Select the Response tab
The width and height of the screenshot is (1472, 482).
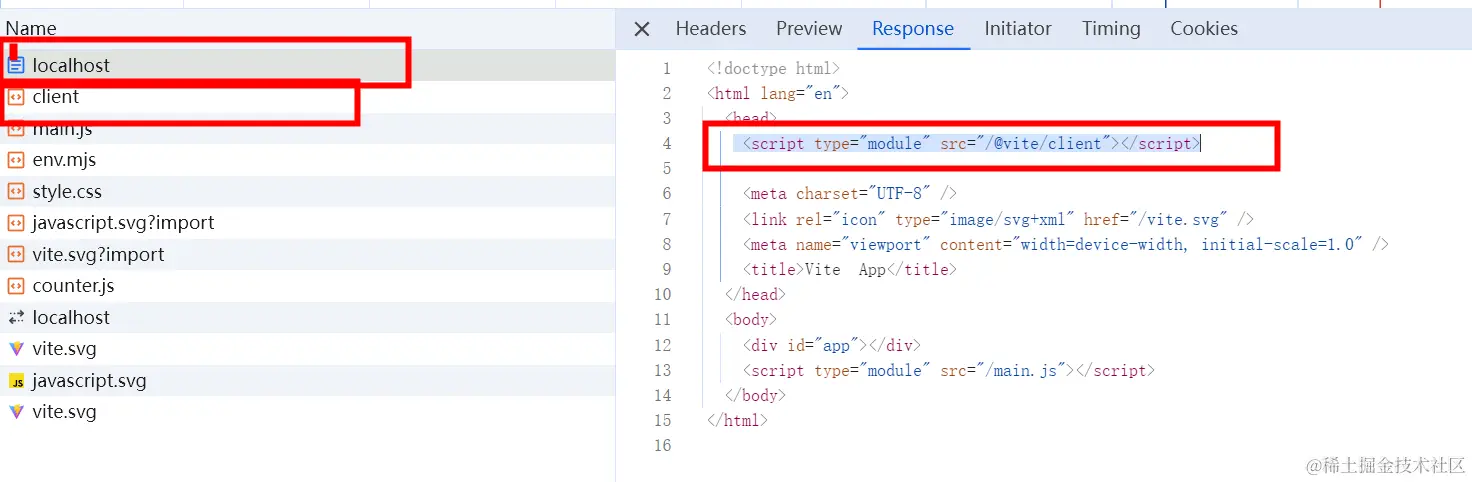(913, 29)
